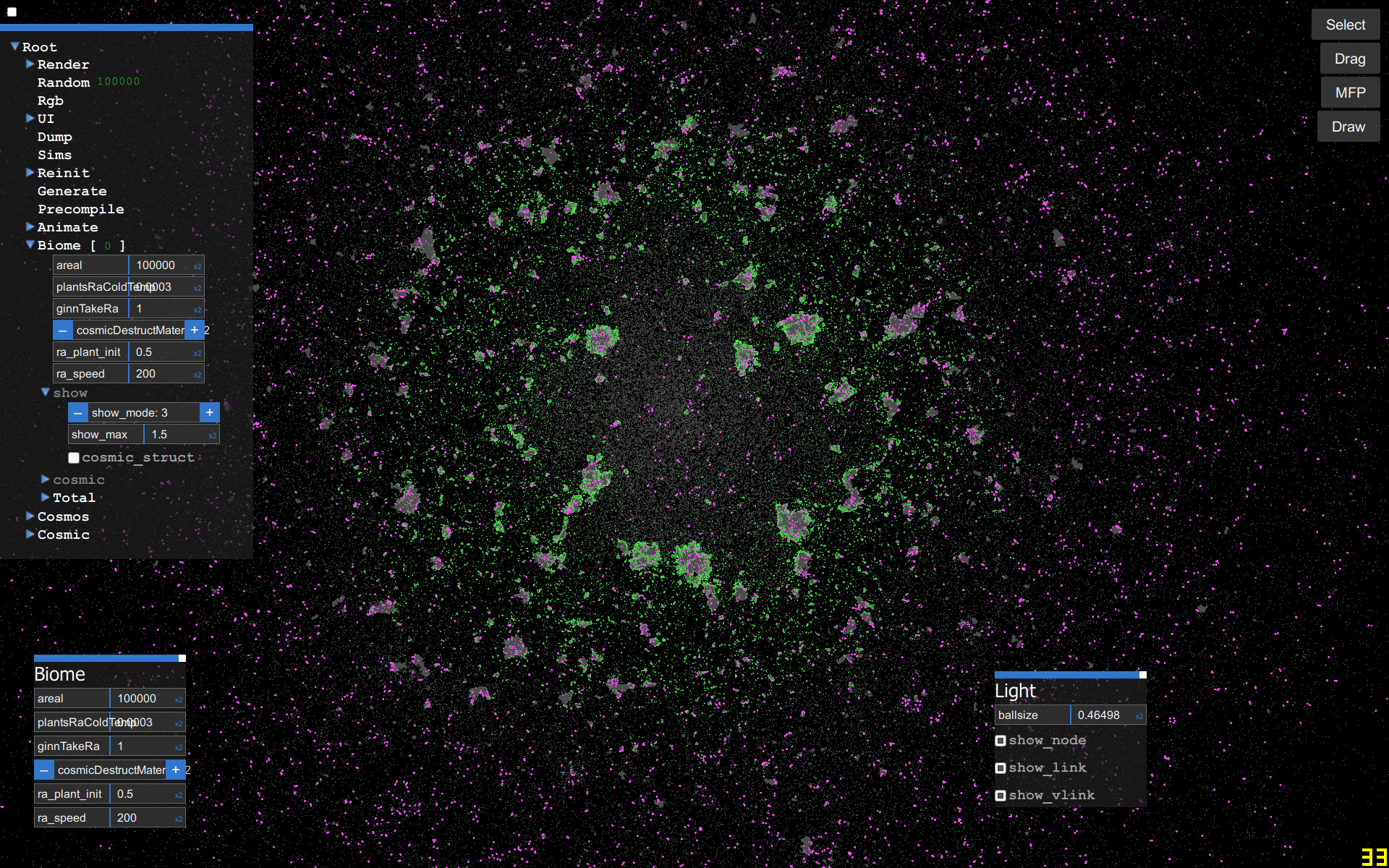Click x2 multiplier for ginnTakeRa in floating Biome panel
Screen dimensions: 1389x868
[x=179, y=747]
